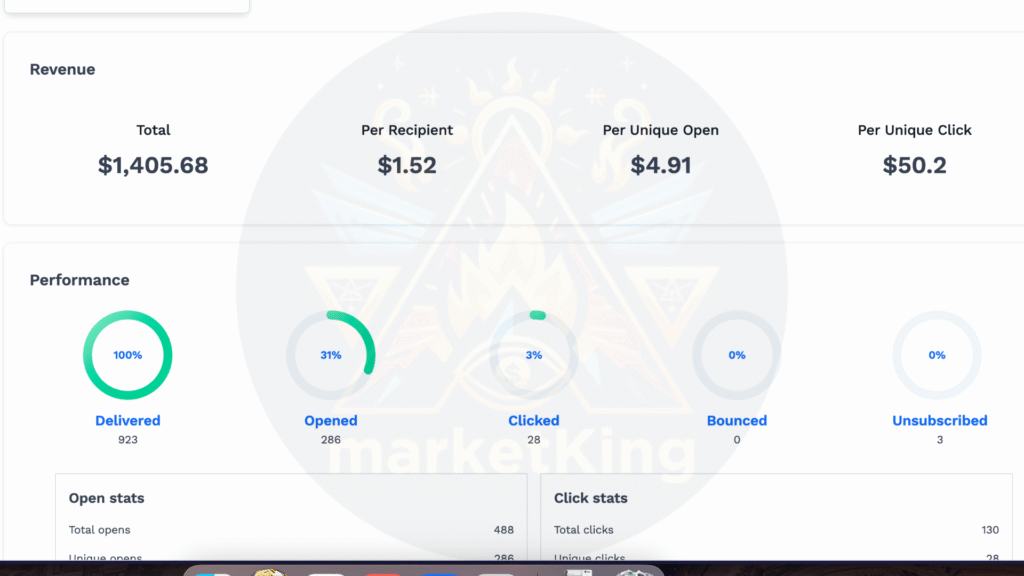Click the Open stats panel heading

click(106, 498)
